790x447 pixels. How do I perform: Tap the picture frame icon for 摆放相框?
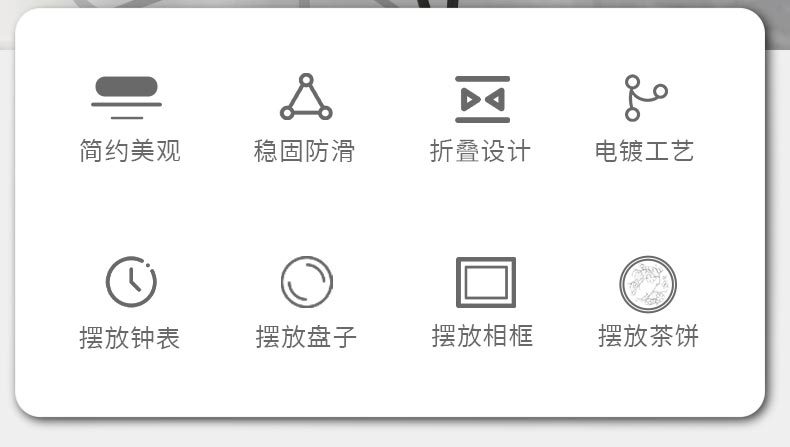pos(486,282)
